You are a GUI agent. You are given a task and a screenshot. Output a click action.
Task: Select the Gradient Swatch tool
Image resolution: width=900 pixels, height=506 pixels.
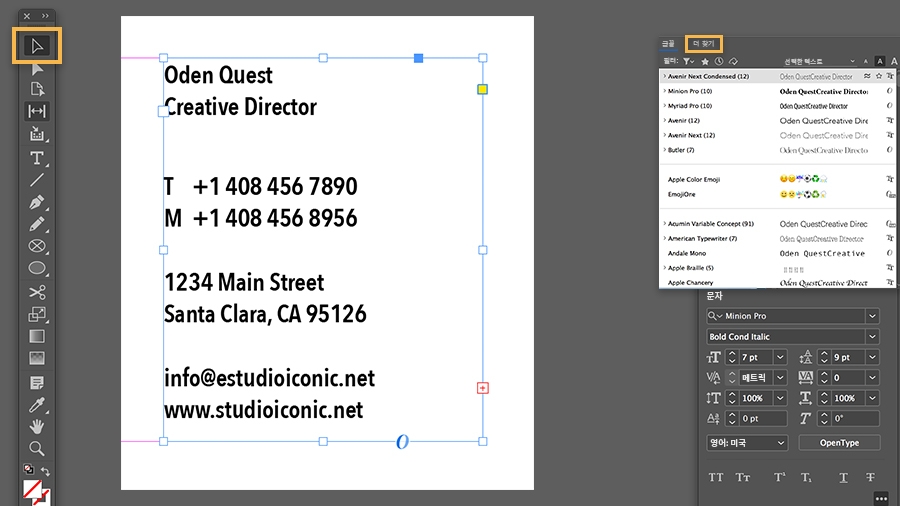[37, 336]
